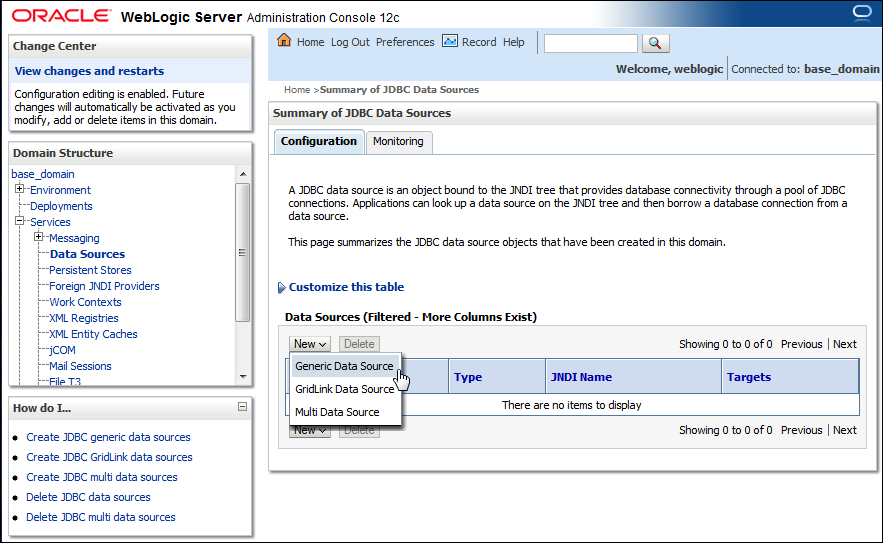The width and height of the screenshot is (883, 543).
Task: Select Data Sources in the domain tree
Action: click(87, 254)
